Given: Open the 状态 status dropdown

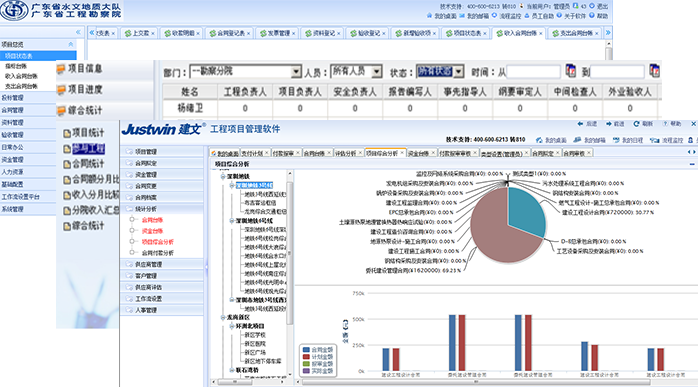Looking at the screenshot, I should click(x=459, y=72).
